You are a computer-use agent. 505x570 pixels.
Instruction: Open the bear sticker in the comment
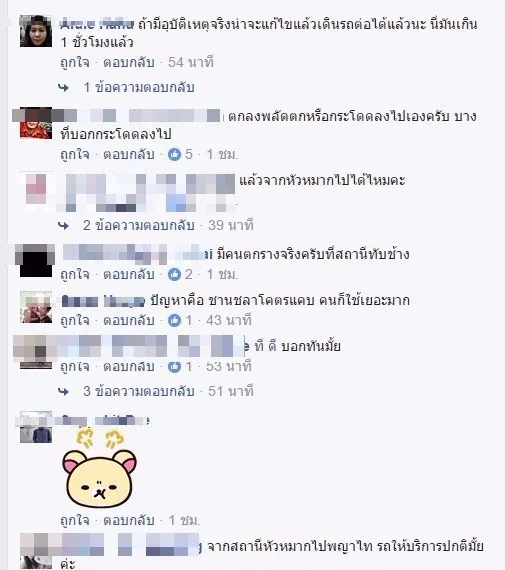100,469
